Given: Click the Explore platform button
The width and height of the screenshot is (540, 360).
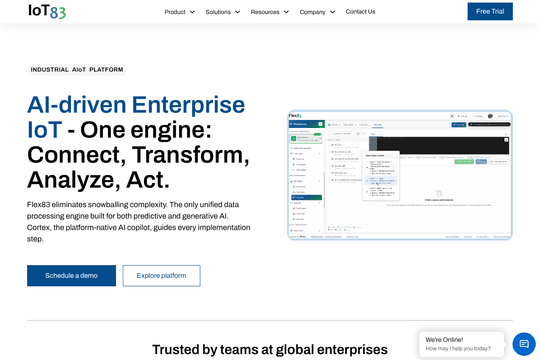Looking at the screenshot, I should (x=162, y=276).
